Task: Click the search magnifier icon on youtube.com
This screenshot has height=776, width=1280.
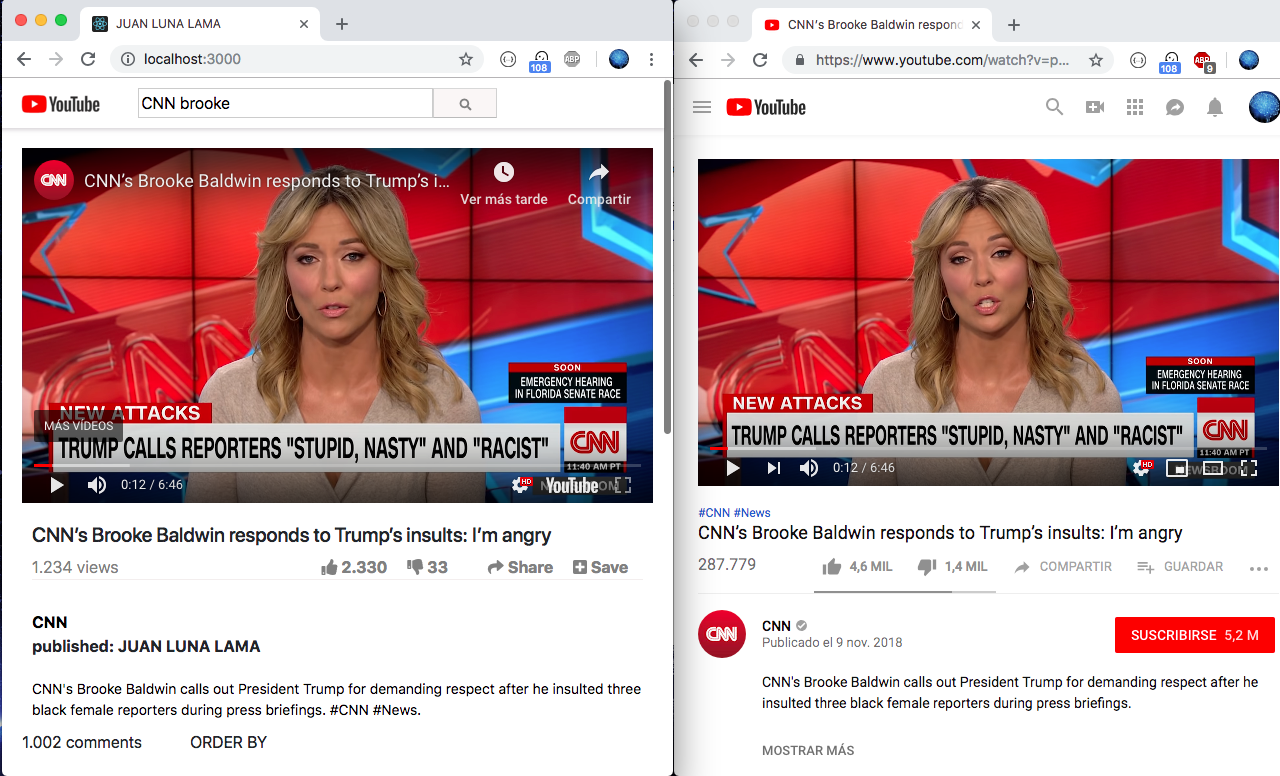Action: point(1054,107)
